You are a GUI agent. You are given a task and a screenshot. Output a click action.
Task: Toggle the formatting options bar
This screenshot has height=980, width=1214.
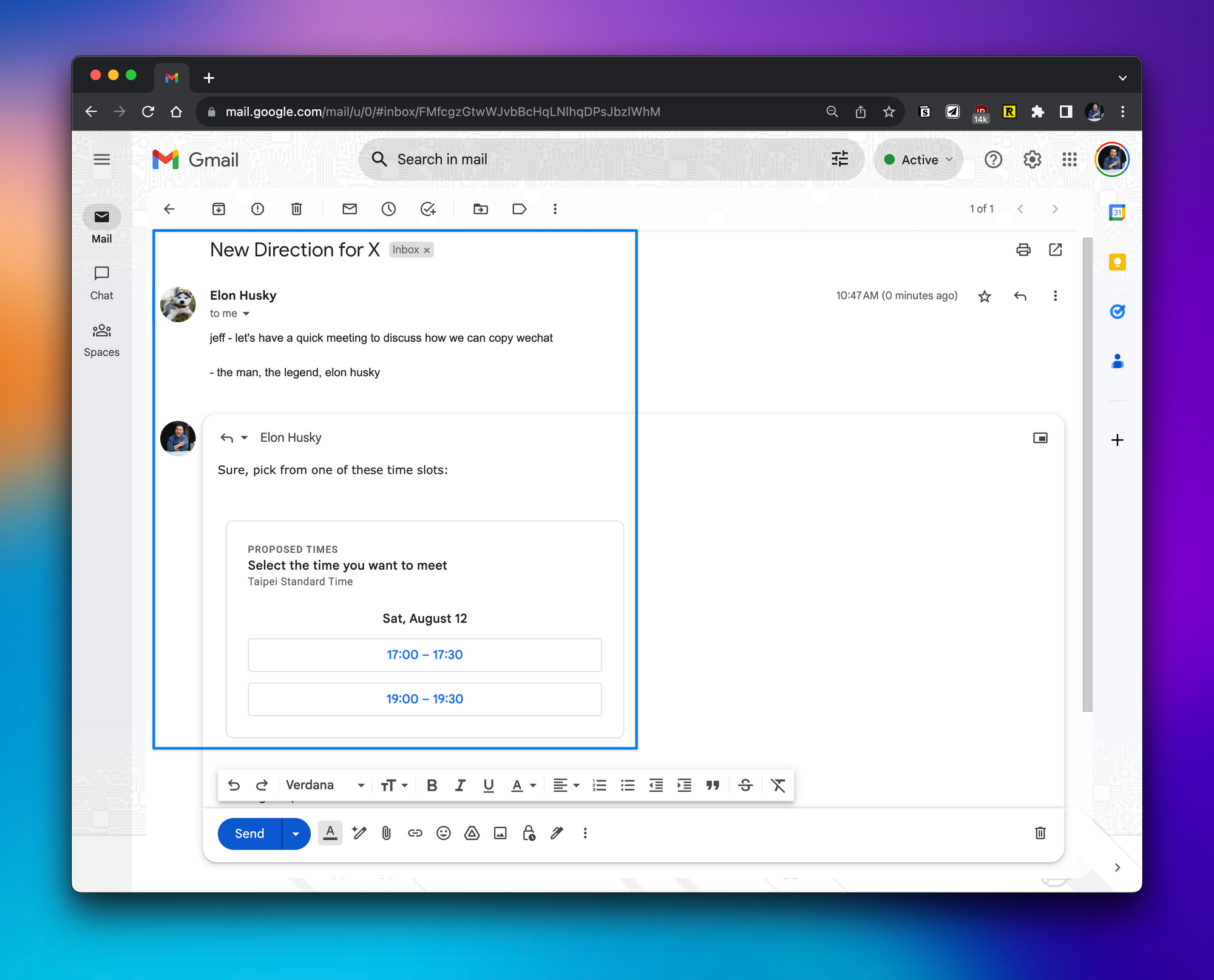(x=330, y=833)
